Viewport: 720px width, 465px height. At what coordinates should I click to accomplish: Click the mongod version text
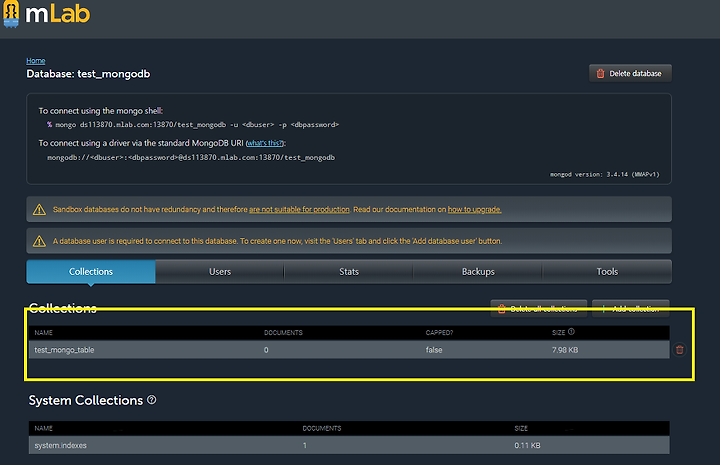(x=605, y=174)
